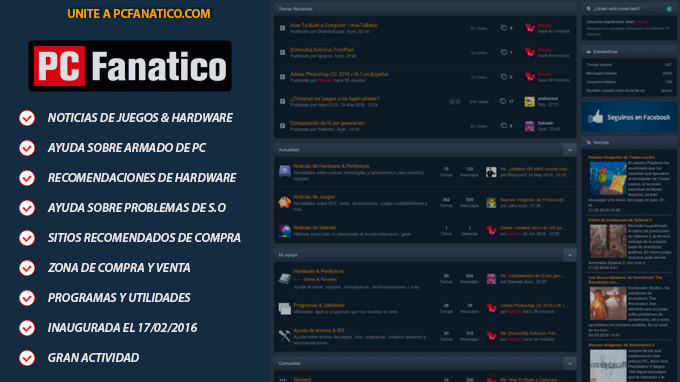This screenshot has height=382, width=680.
Task: Collapse the Comunidad category
Action: 569,363
